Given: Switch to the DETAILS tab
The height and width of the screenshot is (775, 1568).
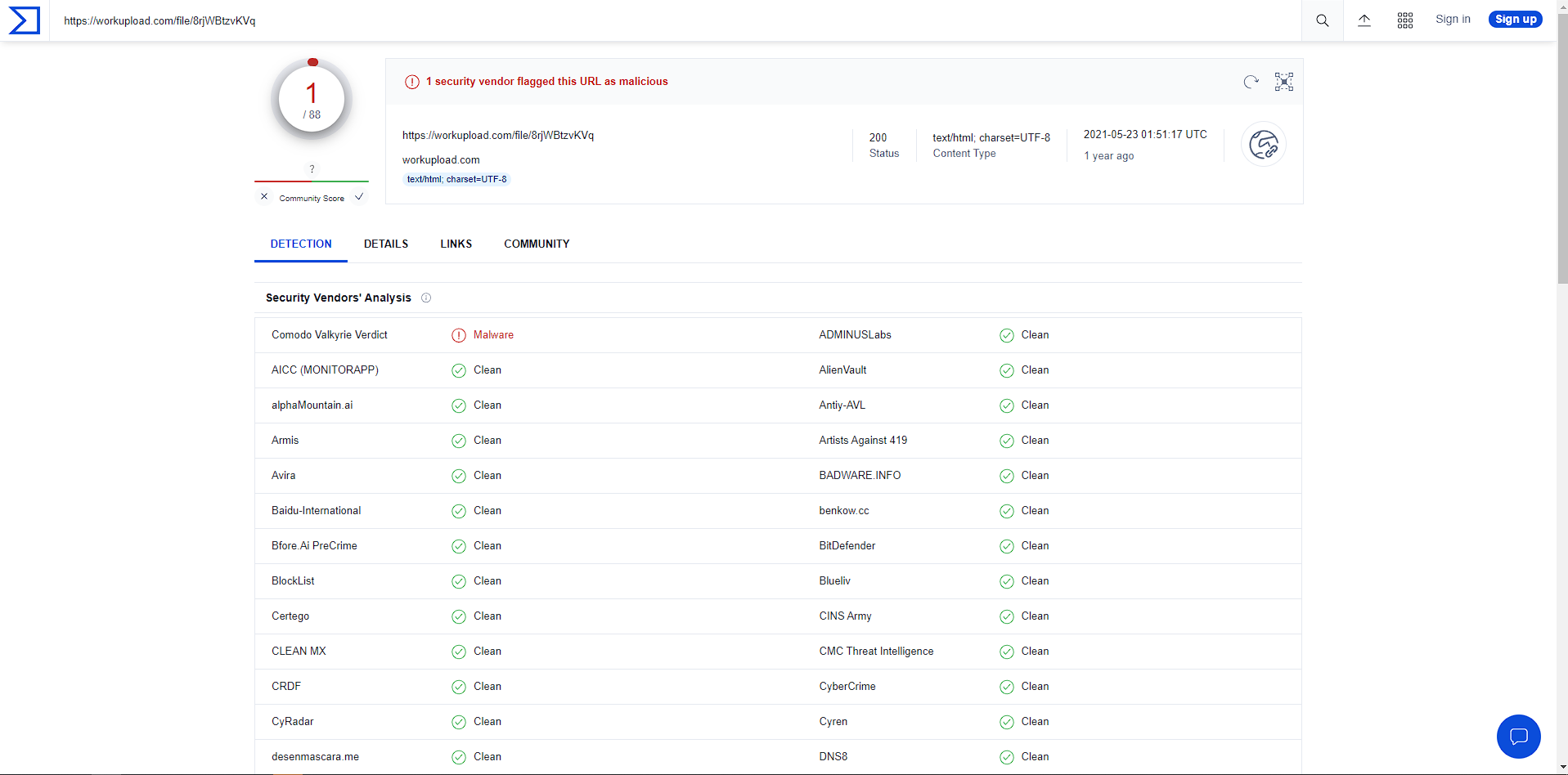Looking at the screenshot, I should coord(386,244).
